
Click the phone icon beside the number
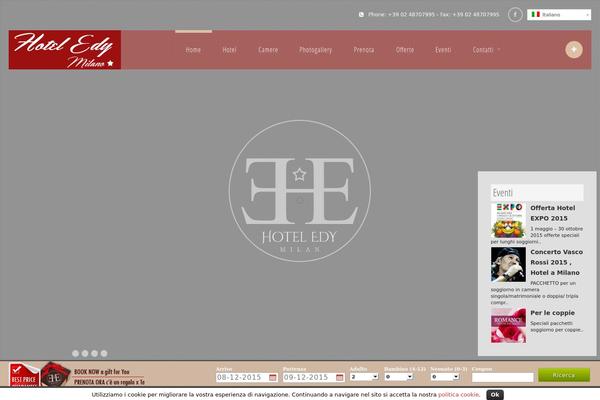point(361,15)
